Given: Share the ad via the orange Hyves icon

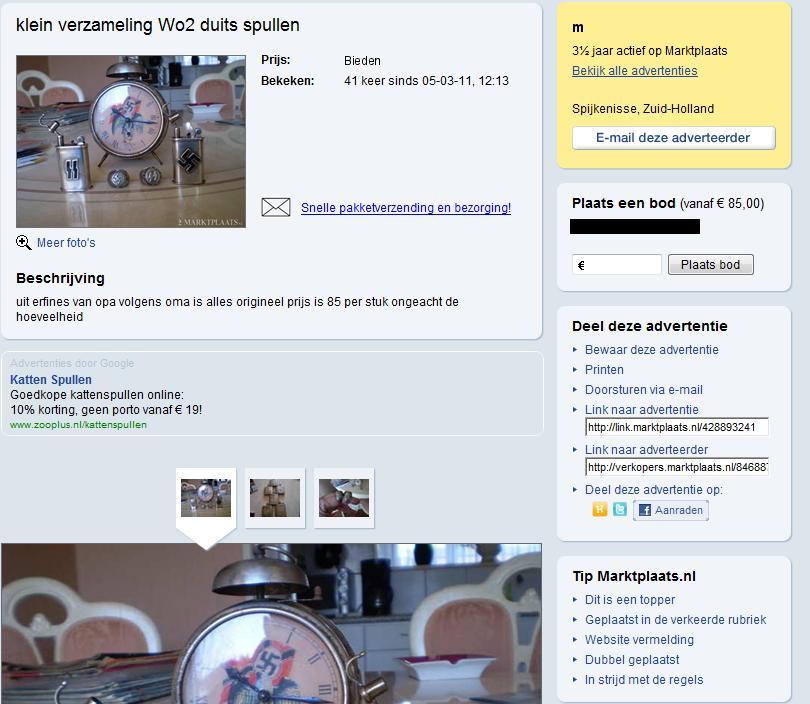Looking at the screenshot, I should [600, 510].
